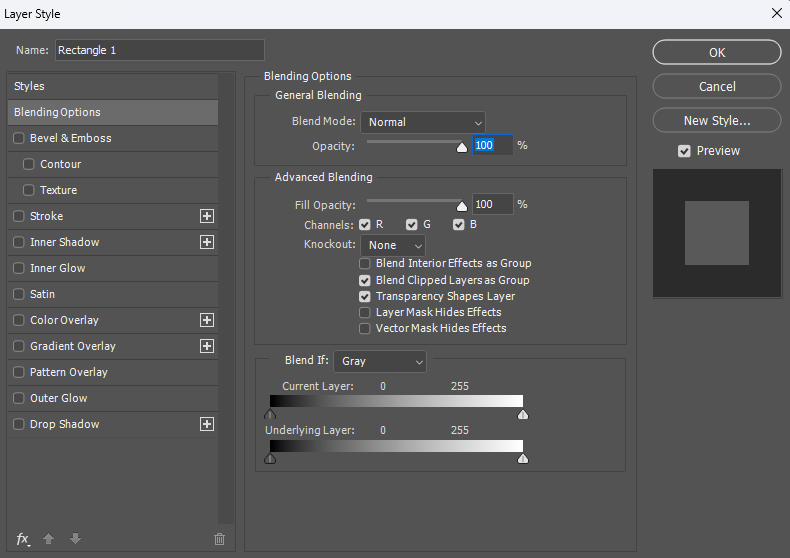The image size is (790, 558).
Task: Click the Fill Opacity percentage field
Action: click(x=493, y=204)
